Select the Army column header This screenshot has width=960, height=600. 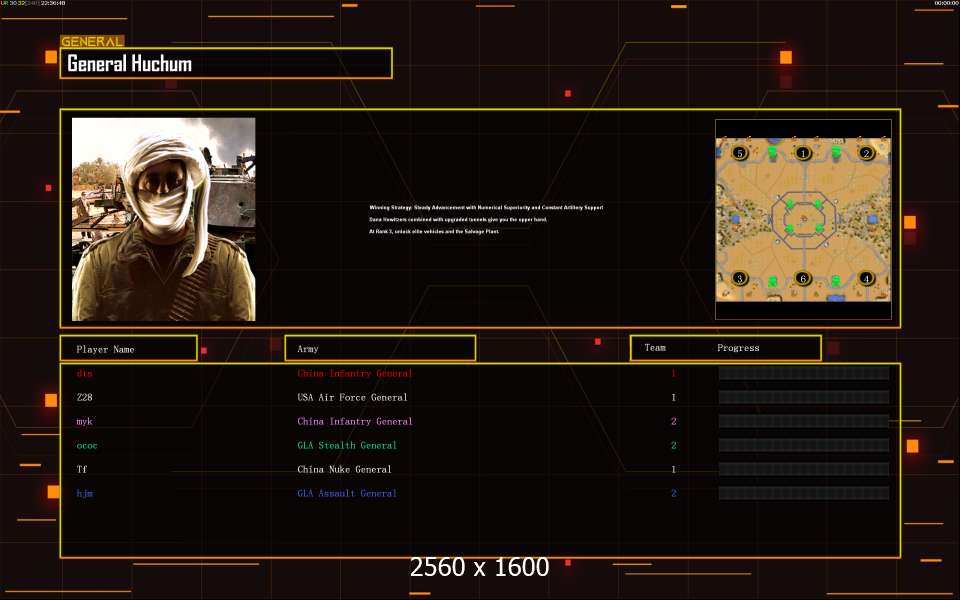click(380, 348)
